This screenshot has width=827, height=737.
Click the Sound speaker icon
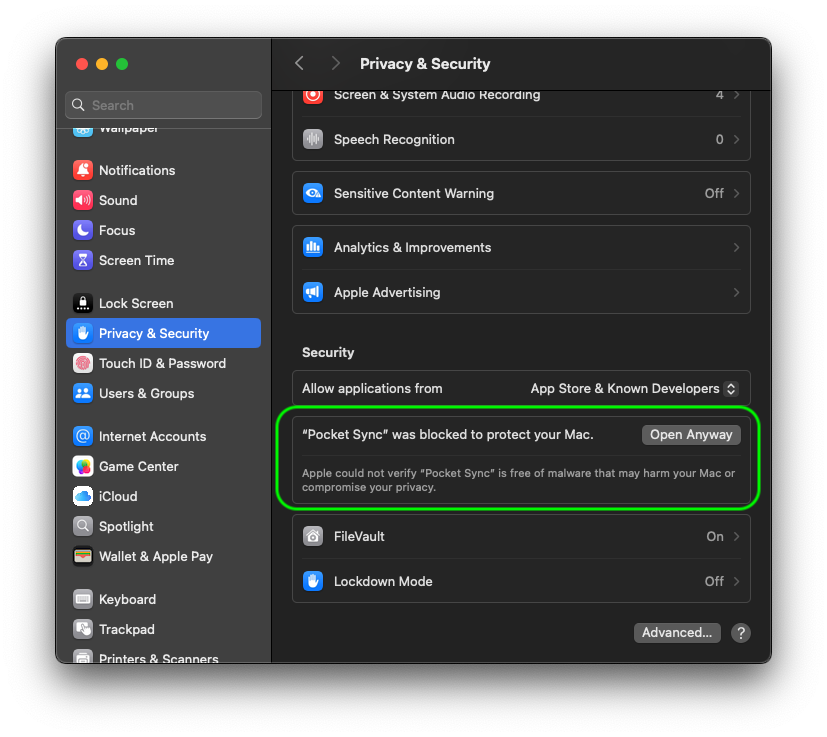point(83,200)
